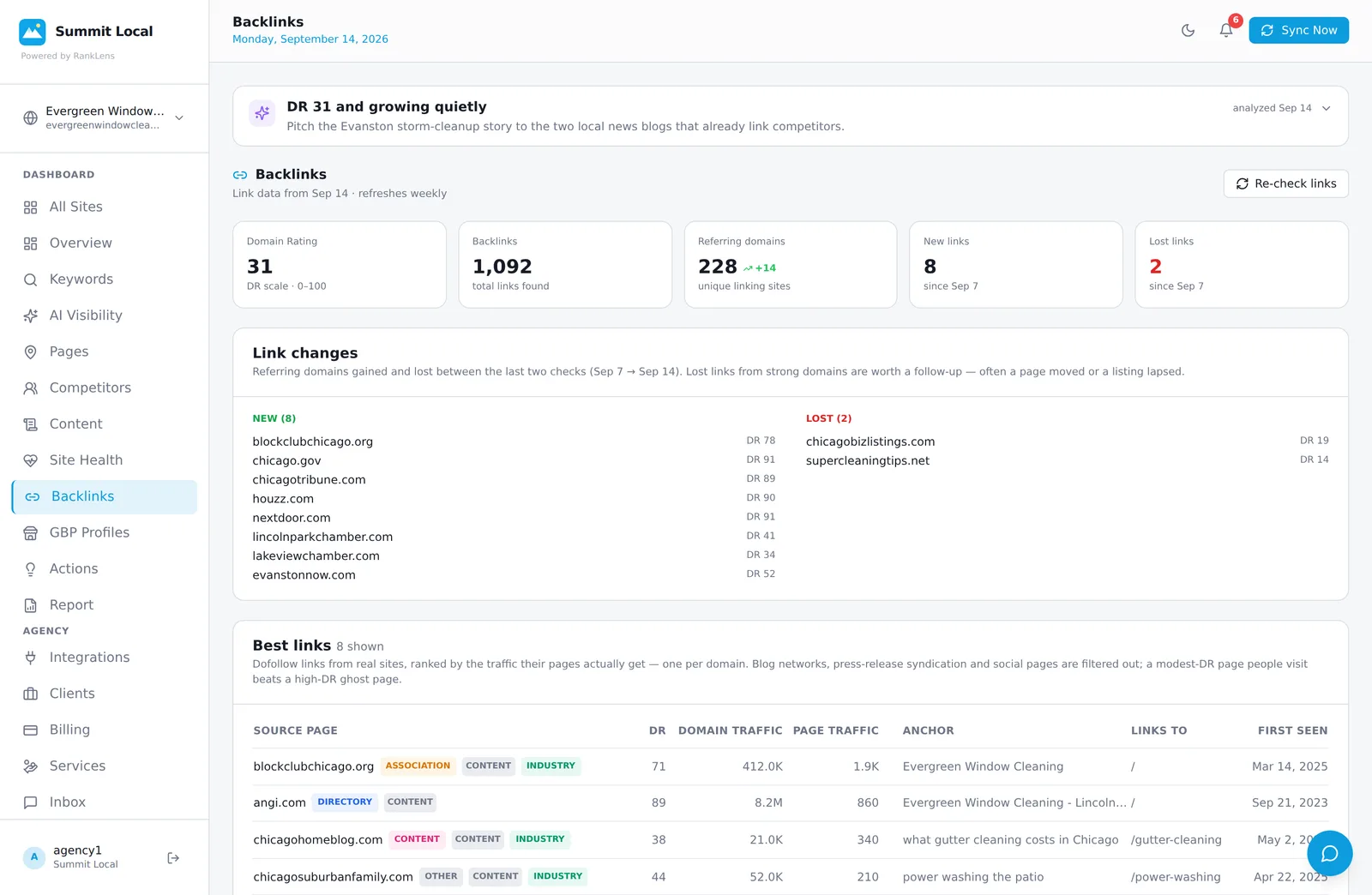Image resolution: width=1372 pixels, height=895 pixels.
Task: Click evanstonnow.com in the NEW list
Action: (304, 575)
